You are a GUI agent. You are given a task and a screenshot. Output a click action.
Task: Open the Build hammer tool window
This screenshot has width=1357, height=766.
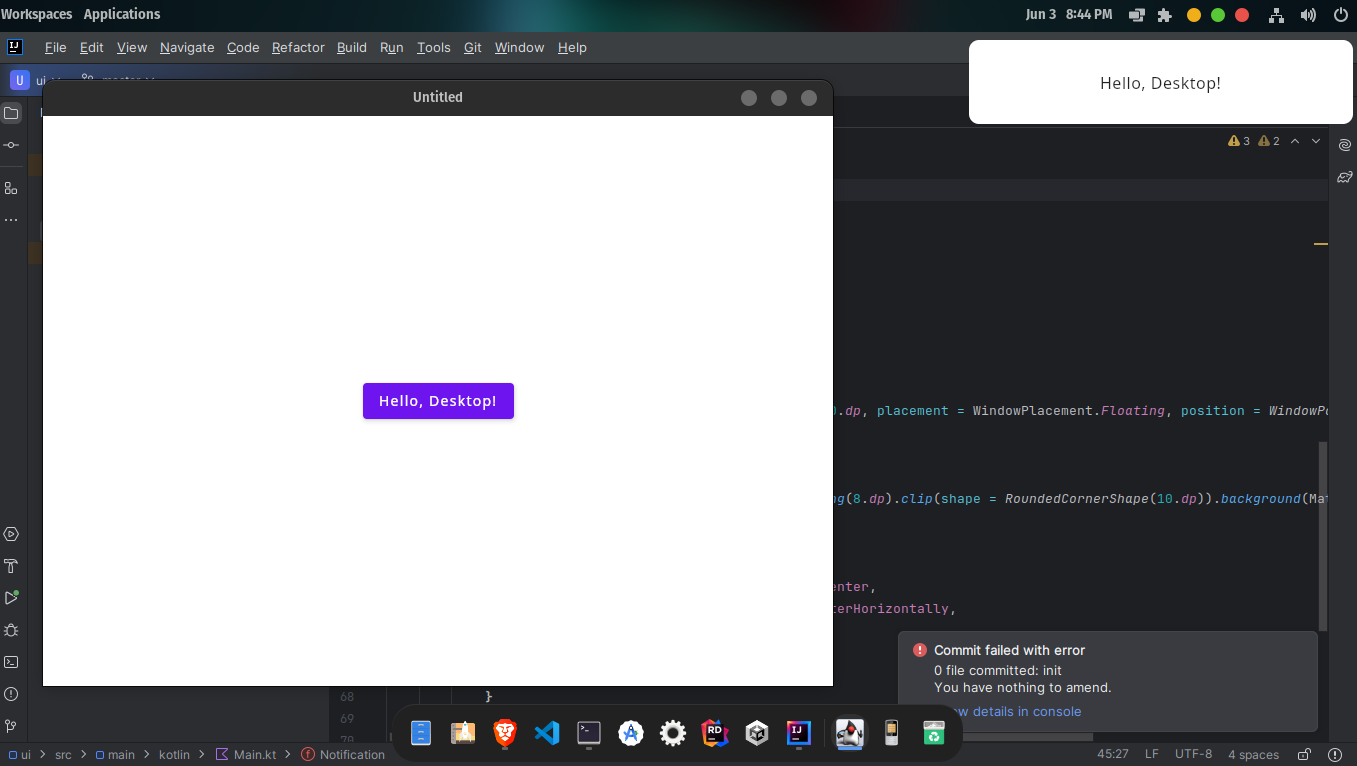[11, 566]
